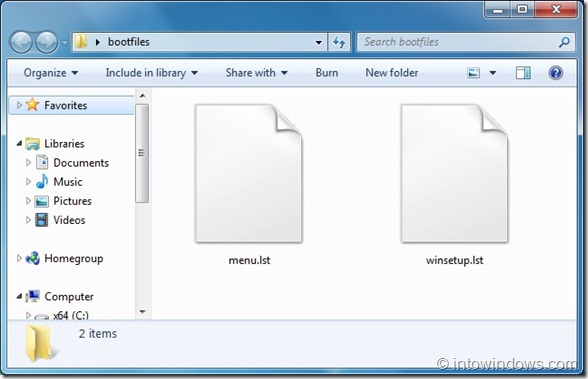Select the menu.lst file icon
This screenshot has width=588, height=379.
[x=249, y=173]
